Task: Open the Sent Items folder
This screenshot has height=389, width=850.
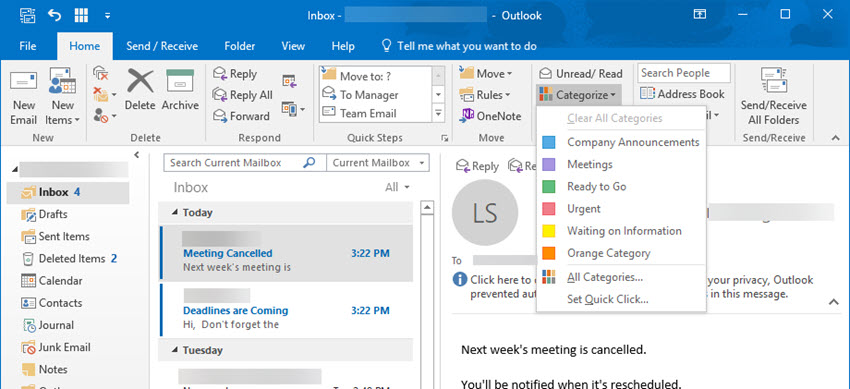Action: click(55, 236)
